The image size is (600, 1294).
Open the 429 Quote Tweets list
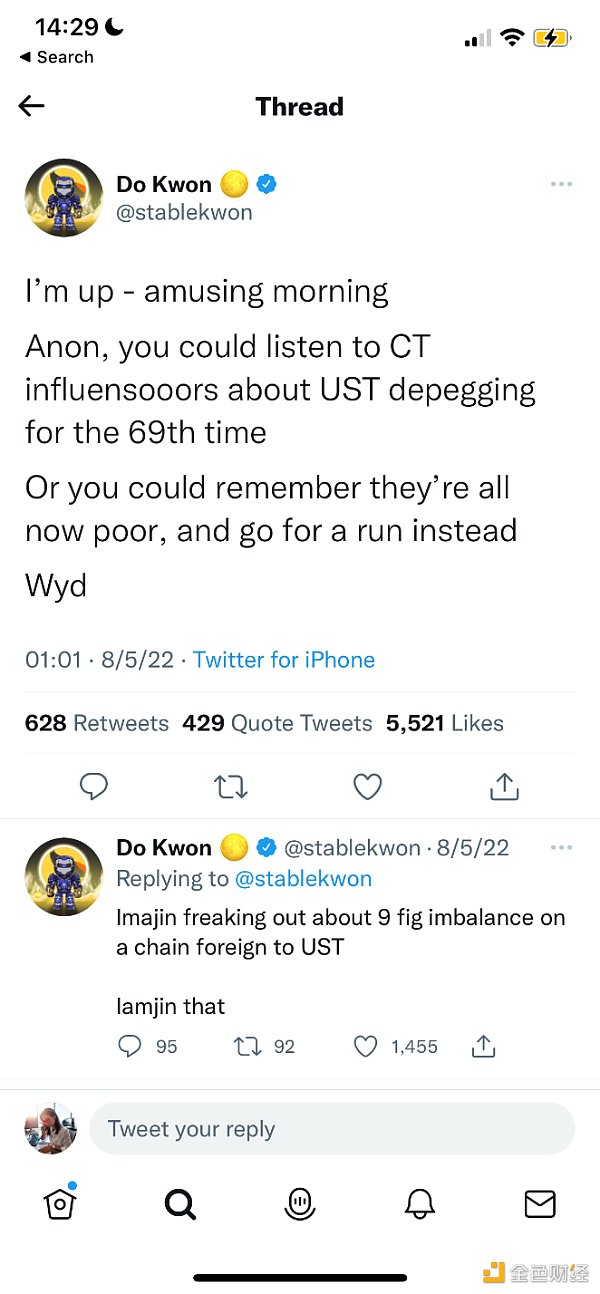click(x=277, y=723)
